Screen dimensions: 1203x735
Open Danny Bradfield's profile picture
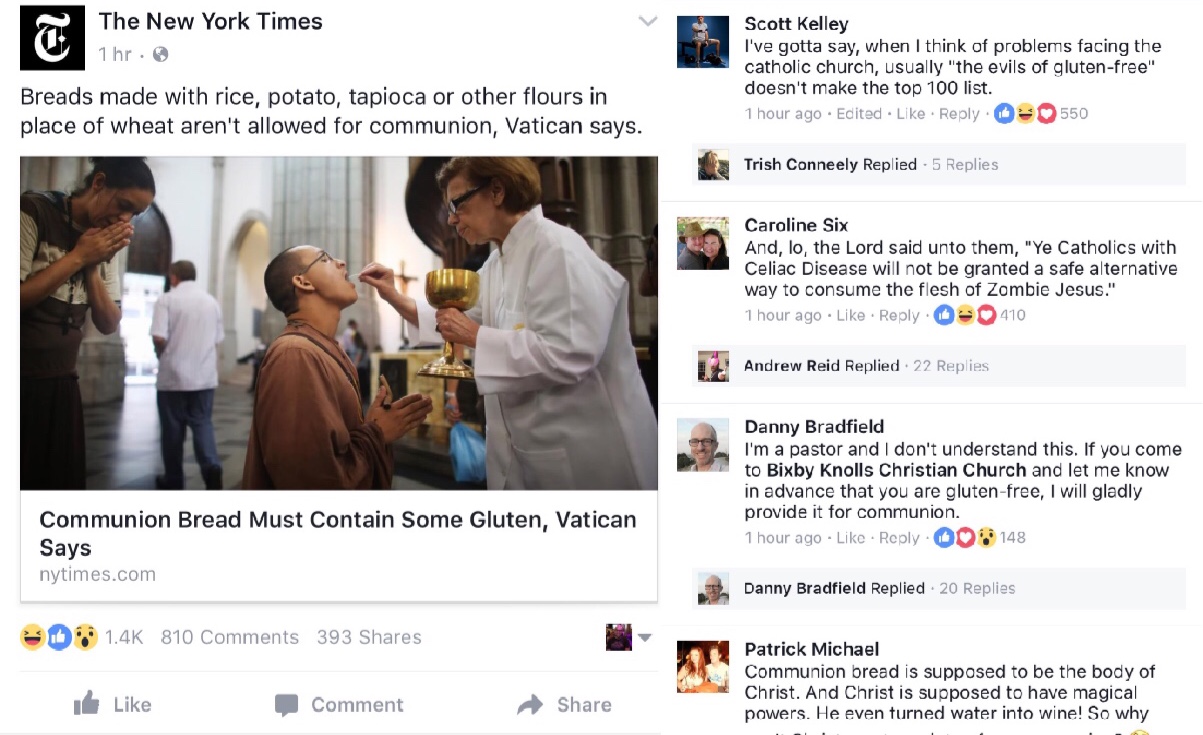point(703,445)
